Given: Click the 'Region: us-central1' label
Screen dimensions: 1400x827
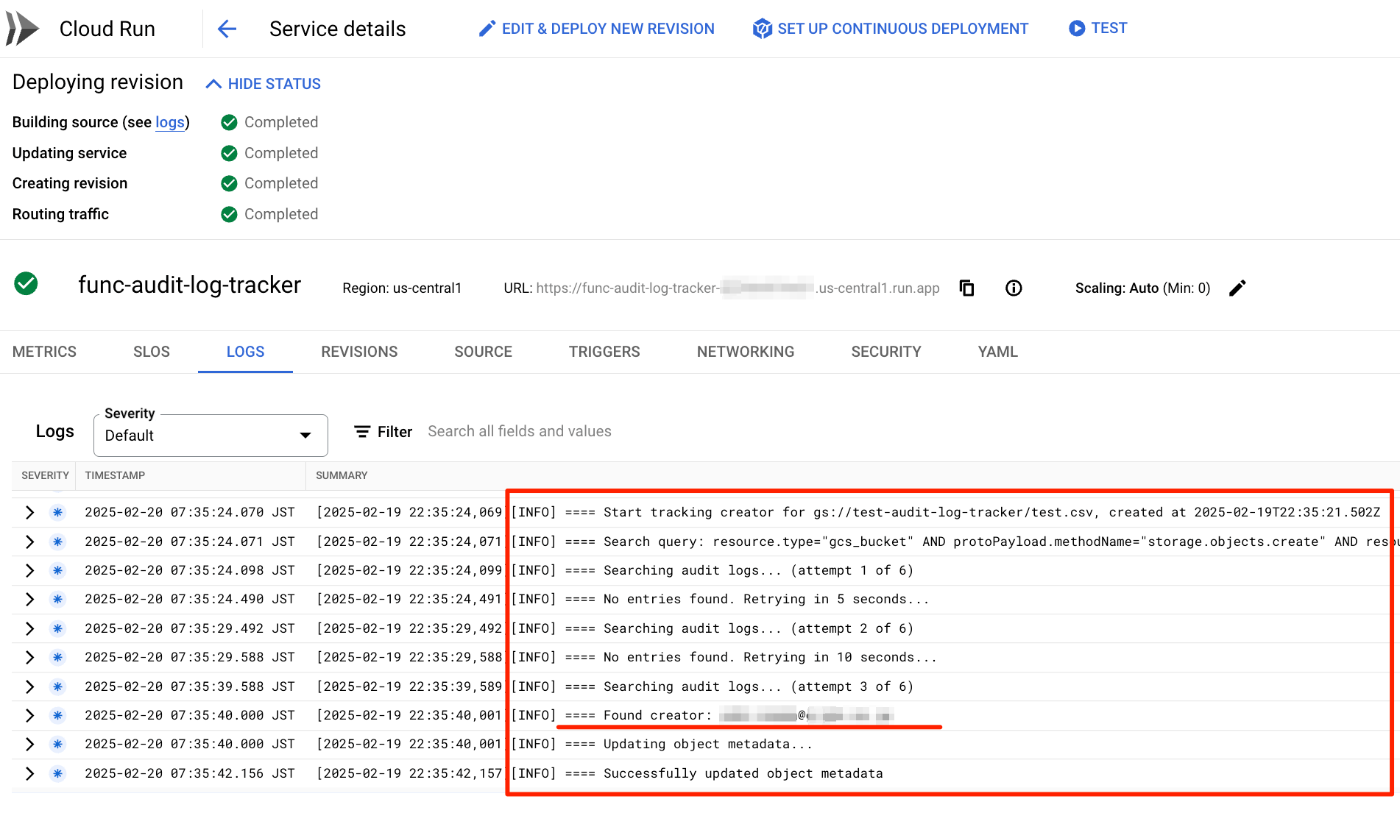Looking at the screenshot, I should tap(402, 288).
